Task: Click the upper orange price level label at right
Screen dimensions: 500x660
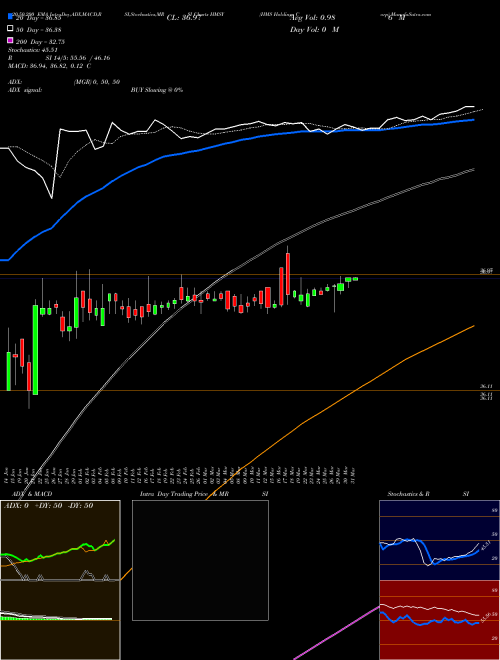Action: (x=486, y=272)
